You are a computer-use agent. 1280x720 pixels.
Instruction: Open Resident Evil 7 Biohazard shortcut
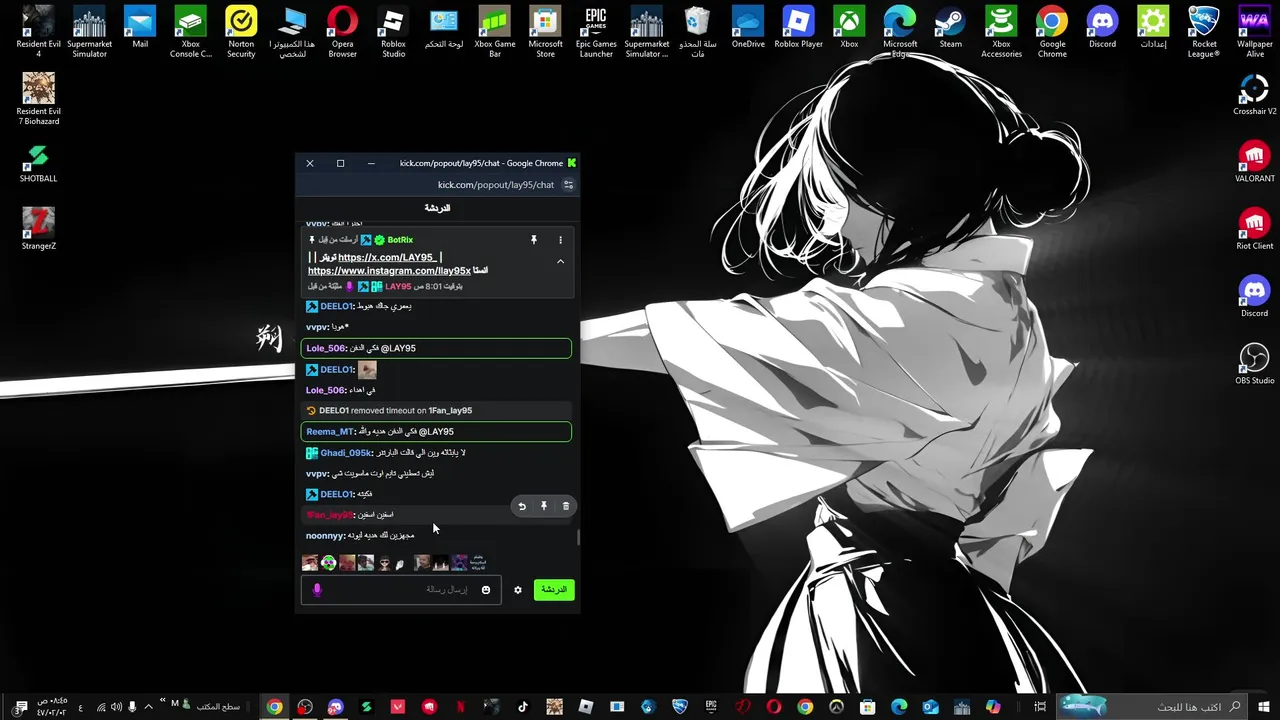39,99
